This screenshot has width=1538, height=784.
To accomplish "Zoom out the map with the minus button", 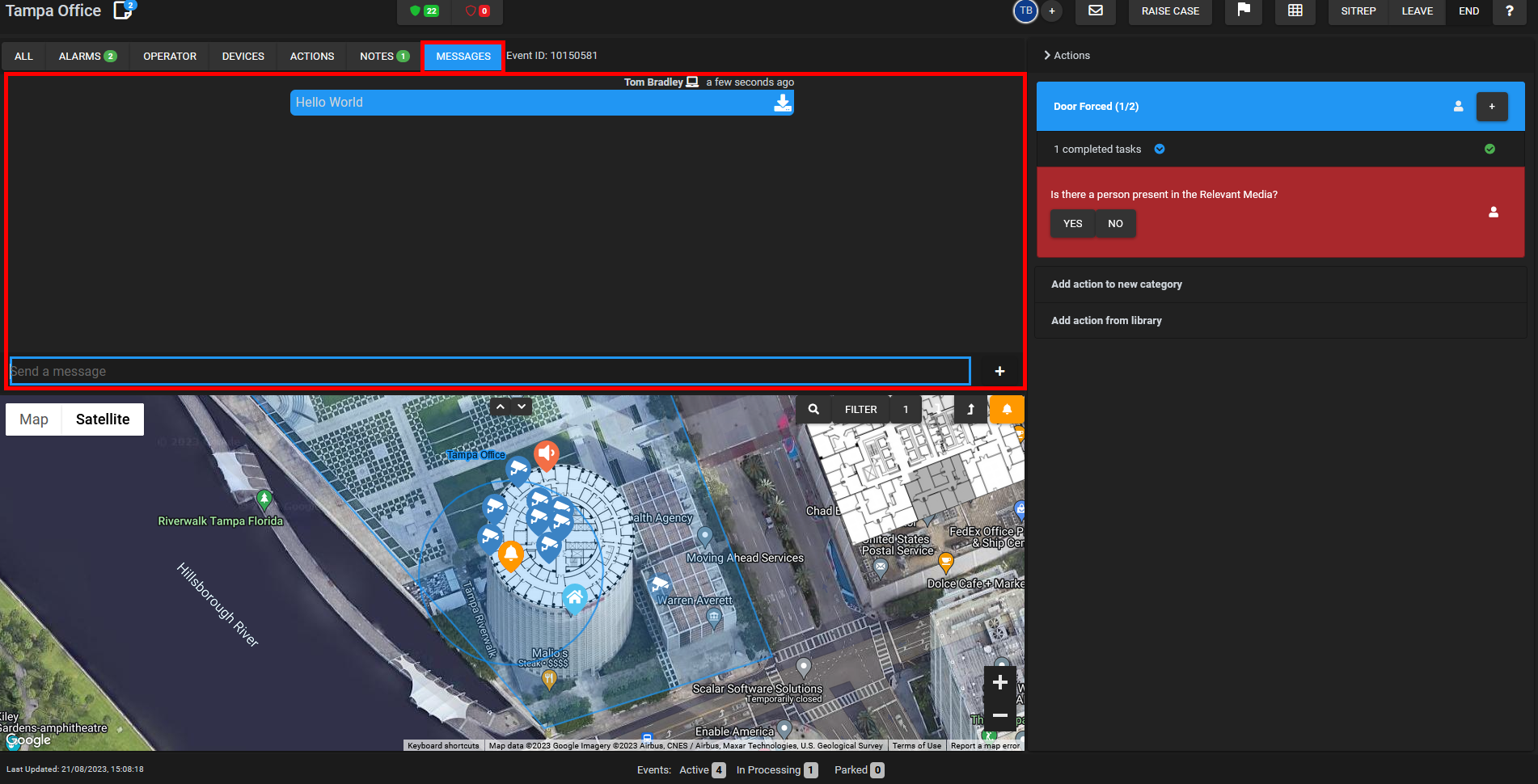I will (999, 715).
